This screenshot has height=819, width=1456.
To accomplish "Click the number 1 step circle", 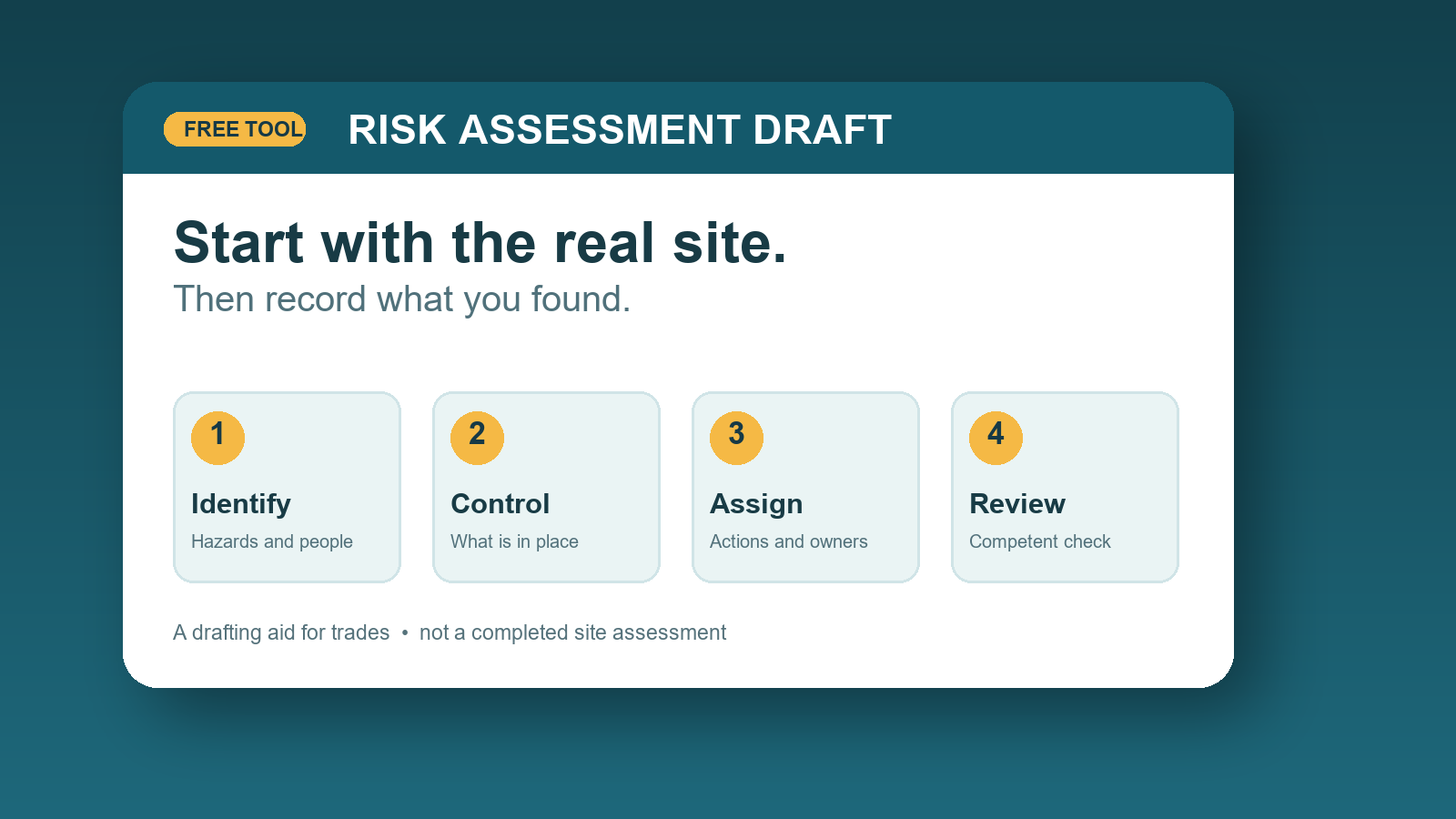I will (217, 438).
